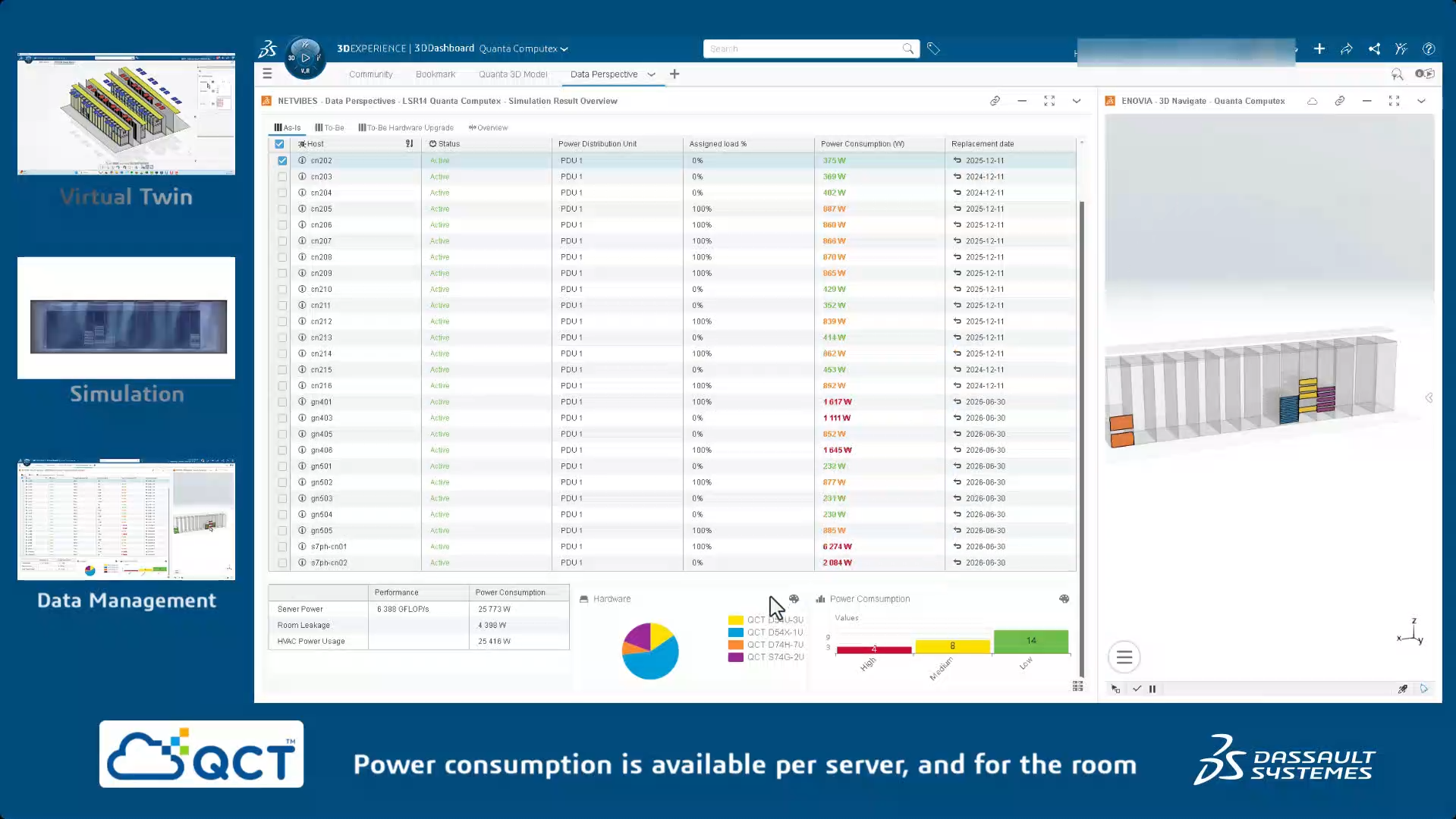This screenshot has height=819, width=1456.
Task: Open the Data Perspective tab dropdown arrow
Action: click(x=651, y=74)
